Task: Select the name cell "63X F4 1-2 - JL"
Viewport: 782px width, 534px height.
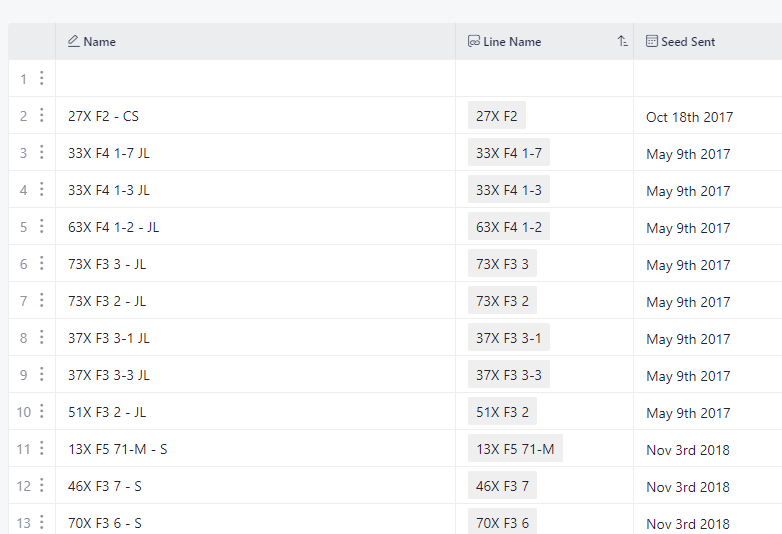Action: tap(255, 227)
